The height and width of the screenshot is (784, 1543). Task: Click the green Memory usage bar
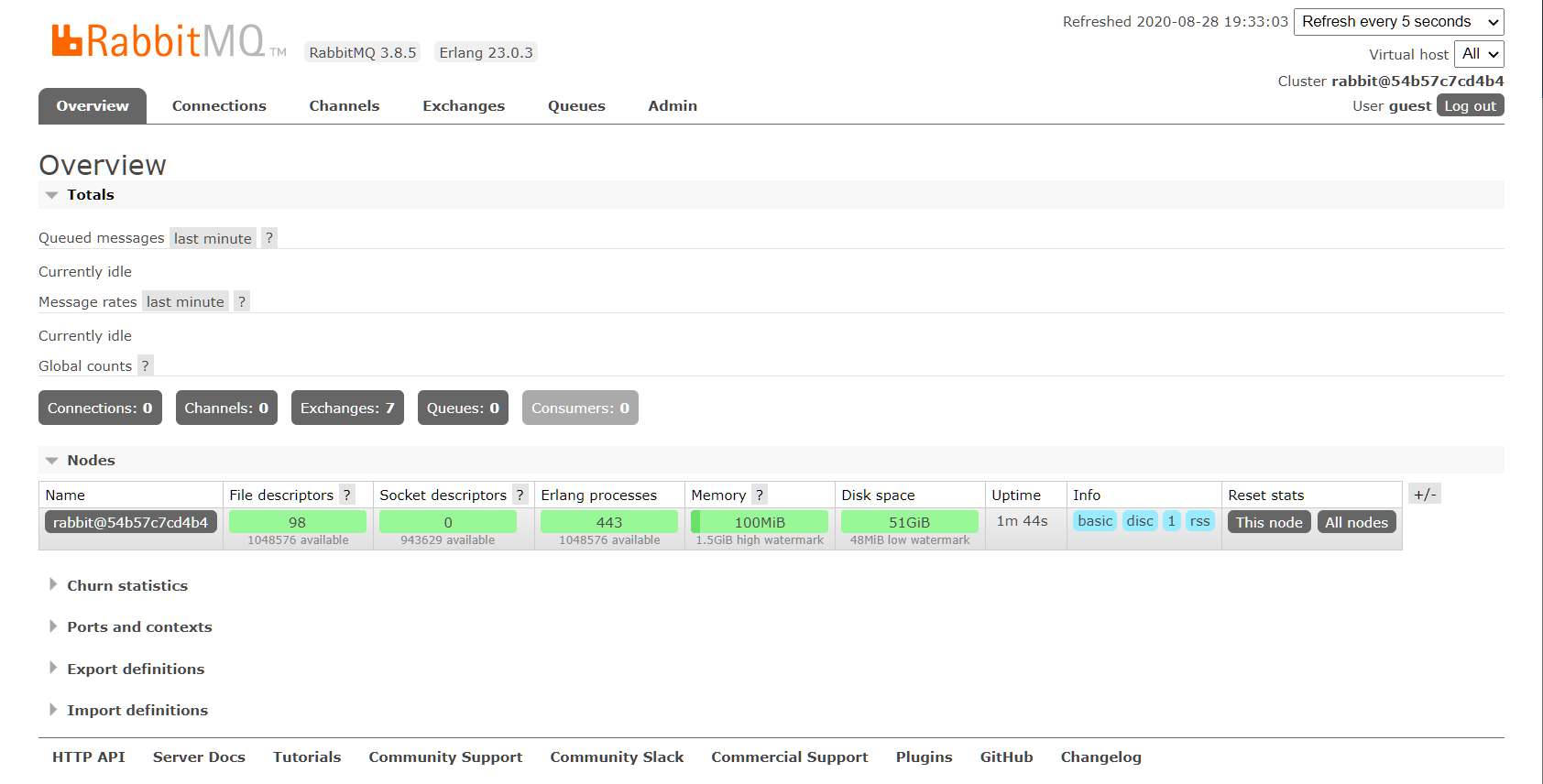click(x=760, y=522)
